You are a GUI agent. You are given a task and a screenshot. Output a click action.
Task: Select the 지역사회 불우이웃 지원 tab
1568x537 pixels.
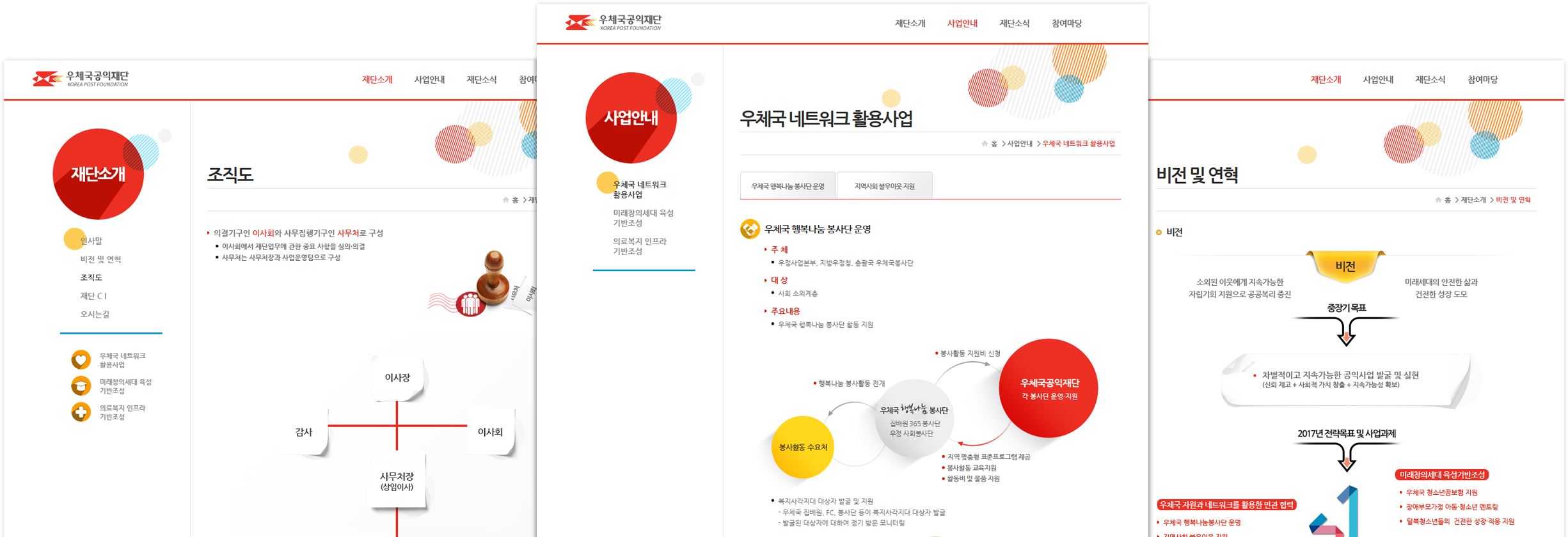click(884, 186)
